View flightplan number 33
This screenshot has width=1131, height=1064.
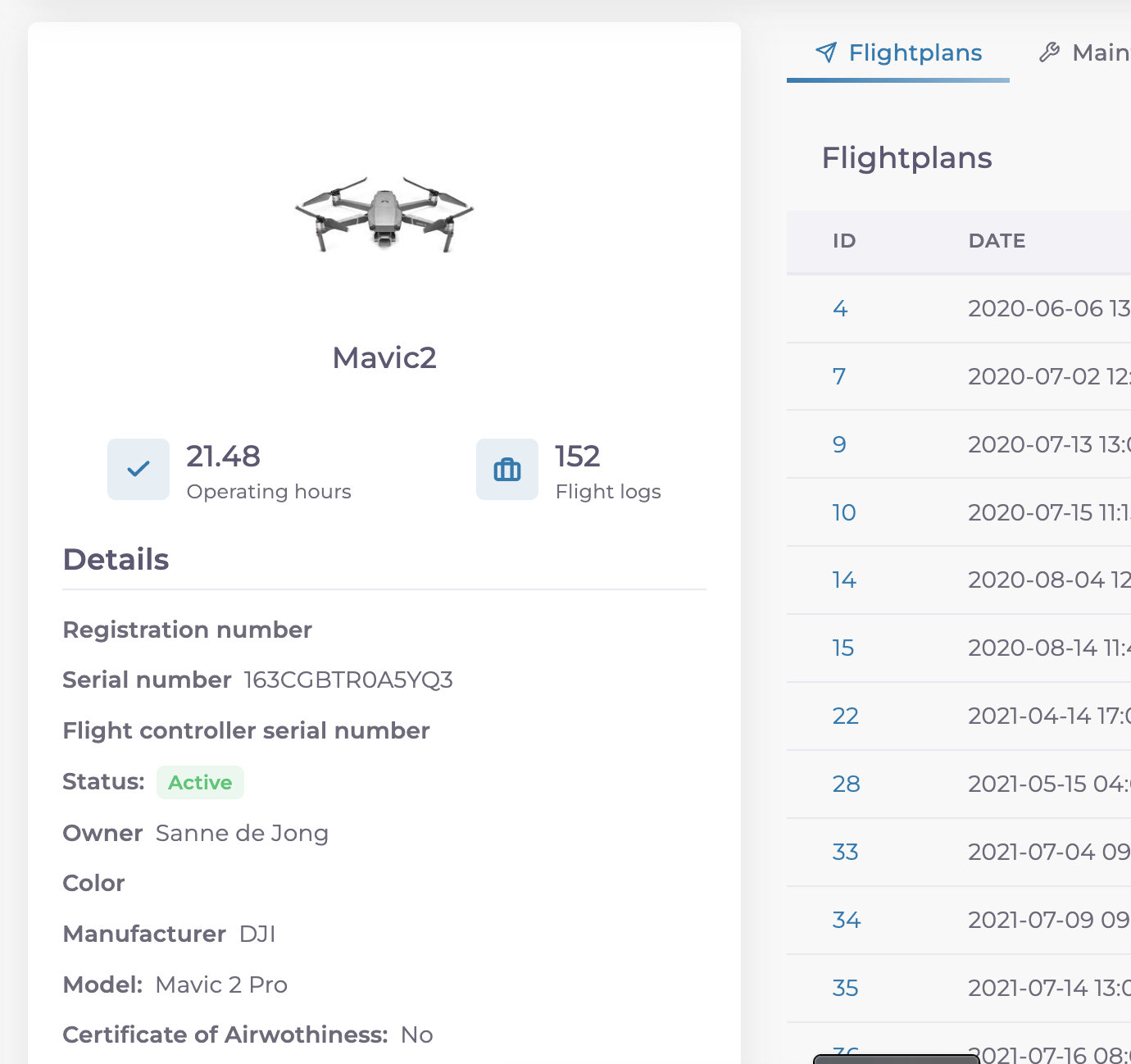(x=846, y=852)
